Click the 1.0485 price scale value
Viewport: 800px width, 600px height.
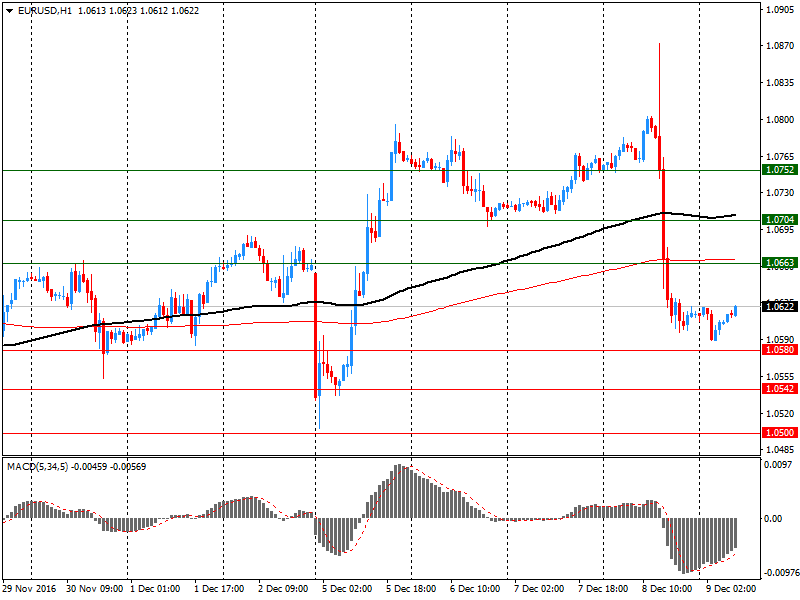point(780,449)
